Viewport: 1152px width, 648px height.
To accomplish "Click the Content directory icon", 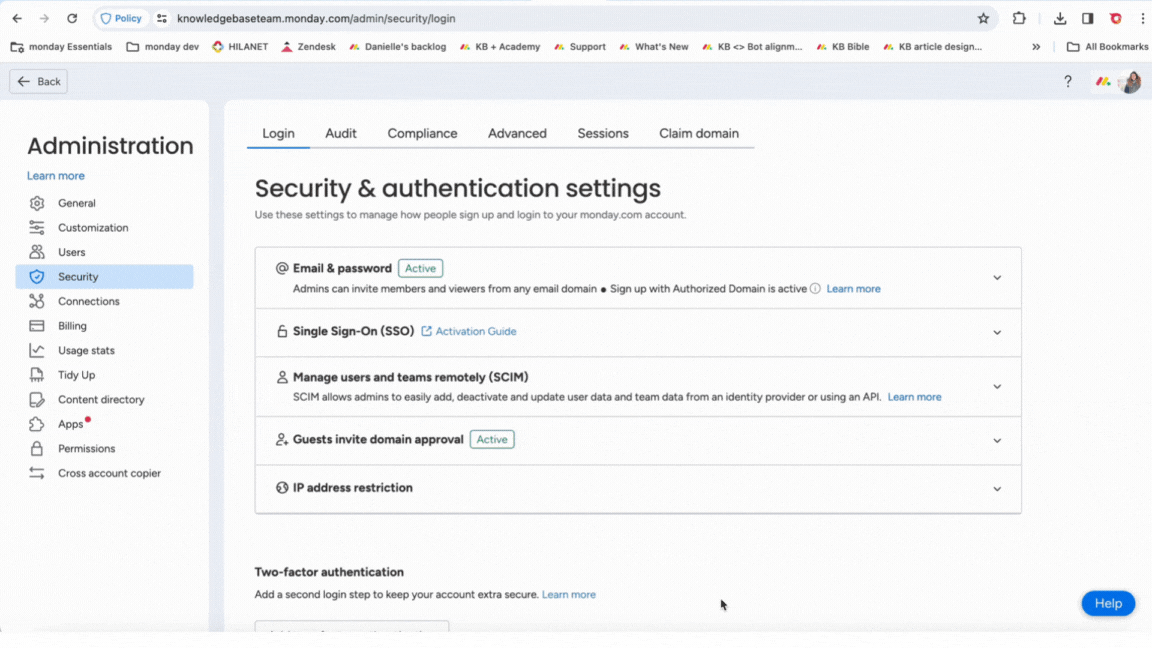I will pos(37,400).
